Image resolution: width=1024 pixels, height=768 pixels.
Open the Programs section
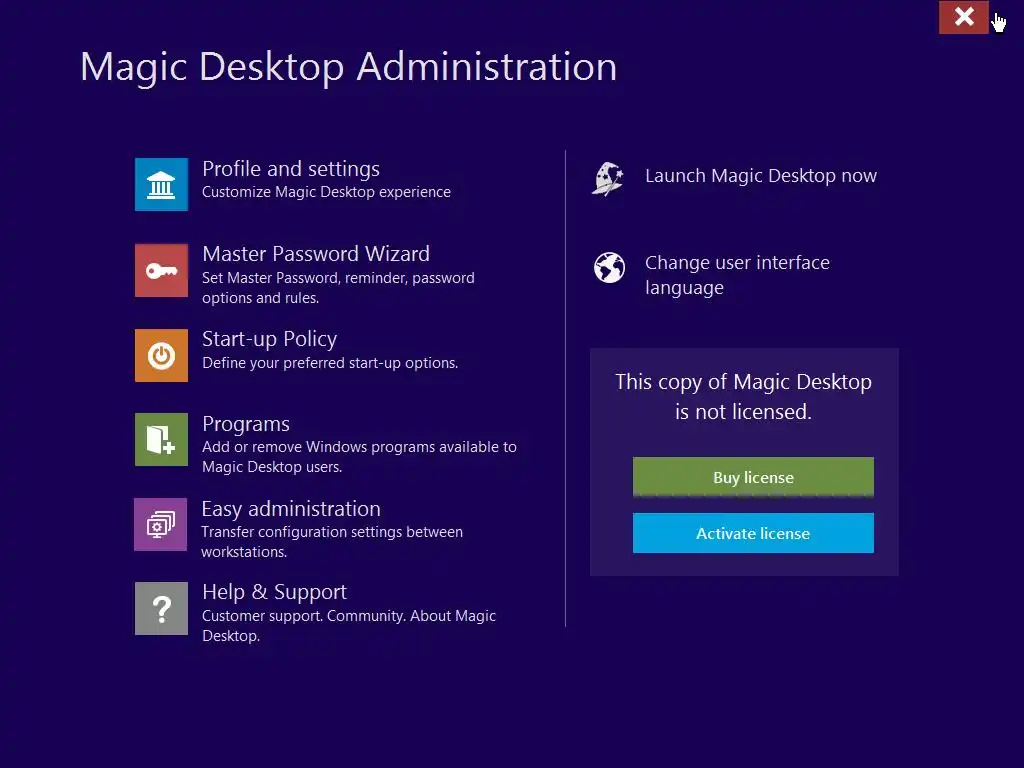[246, 424]
